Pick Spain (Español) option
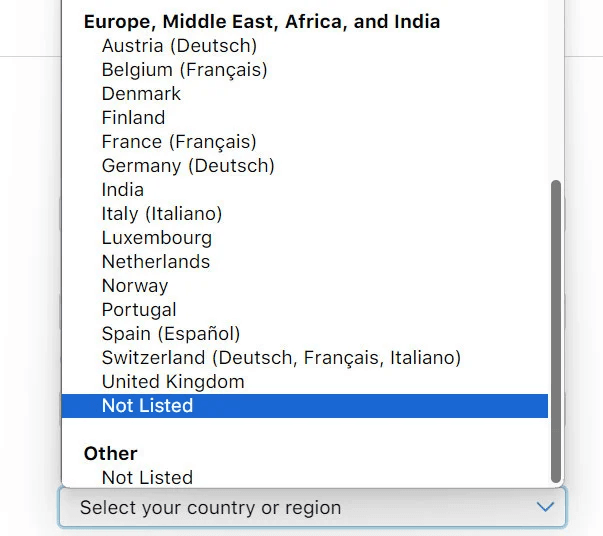This screenshot has width=603, height=536. 171,333
